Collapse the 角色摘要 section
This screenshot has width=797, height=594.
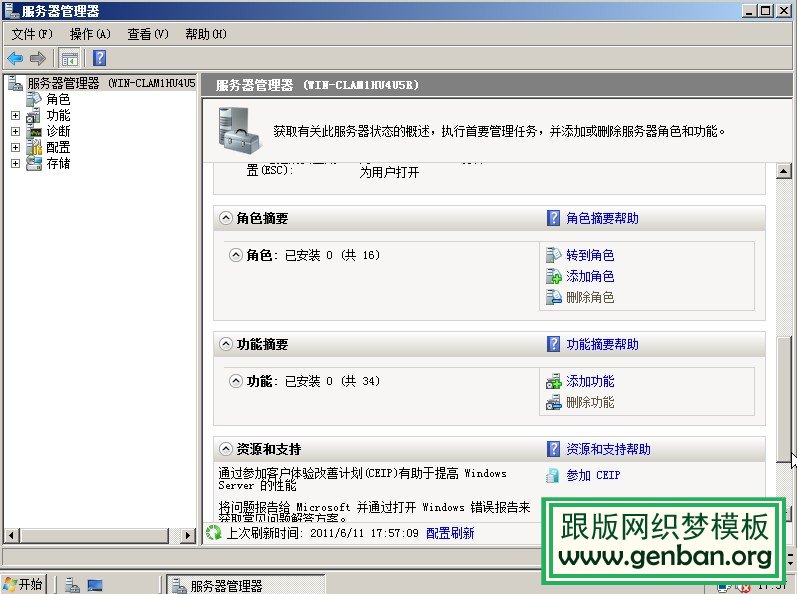pos(223,218)
